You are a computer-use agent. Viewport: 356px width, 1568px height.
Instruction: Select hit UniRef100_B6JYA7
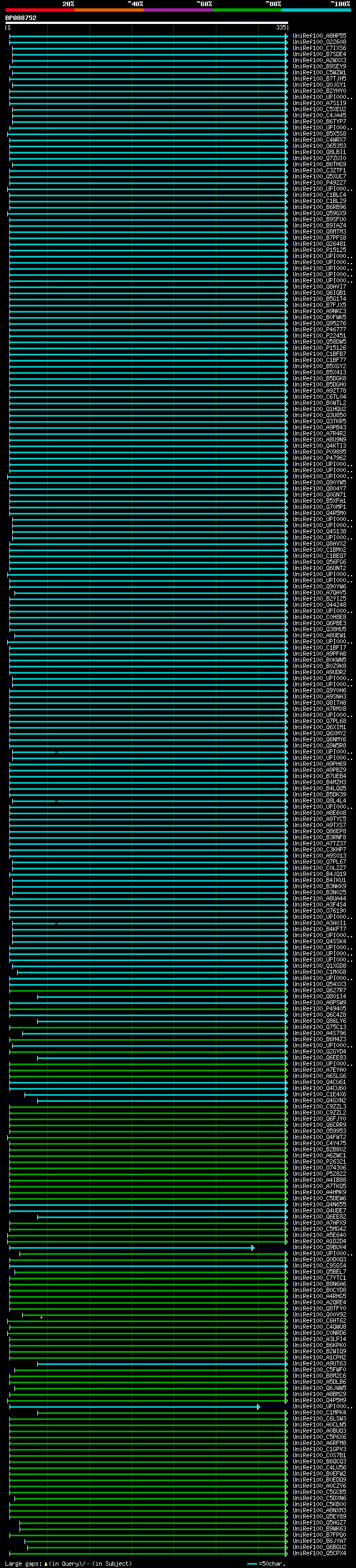319,1541
